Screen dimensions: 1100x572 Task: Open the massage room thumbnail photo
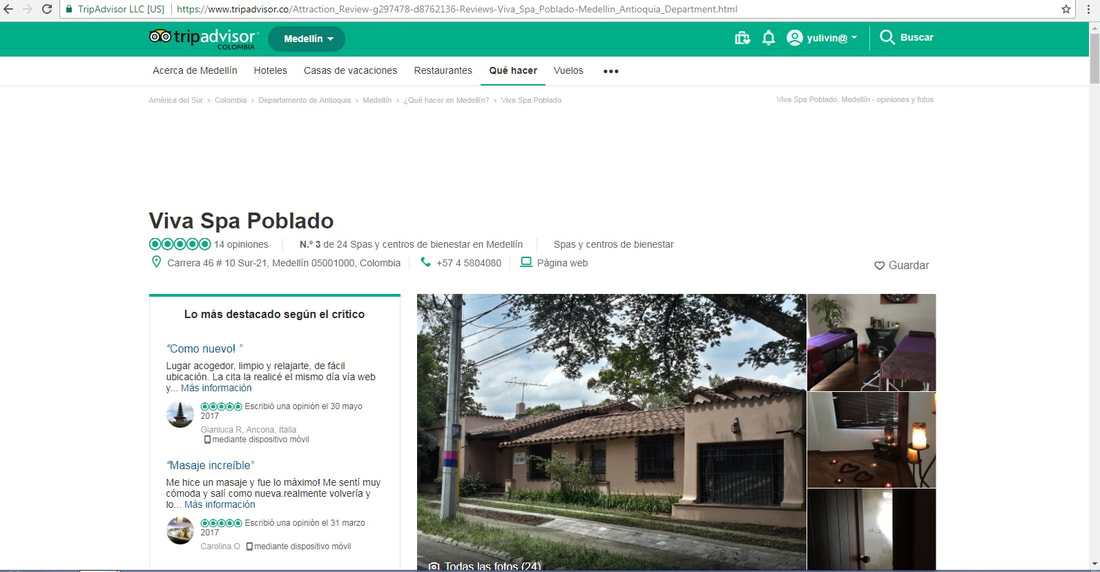tap(871, 341)
